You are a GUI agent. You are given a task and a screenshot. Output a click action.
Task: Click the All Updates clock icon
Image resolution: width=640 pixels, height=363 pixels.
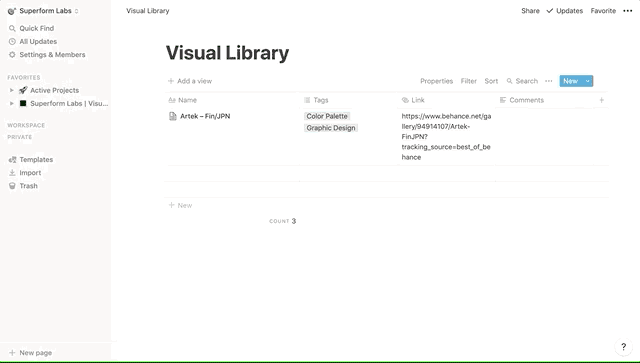click(x=12, y=41)
